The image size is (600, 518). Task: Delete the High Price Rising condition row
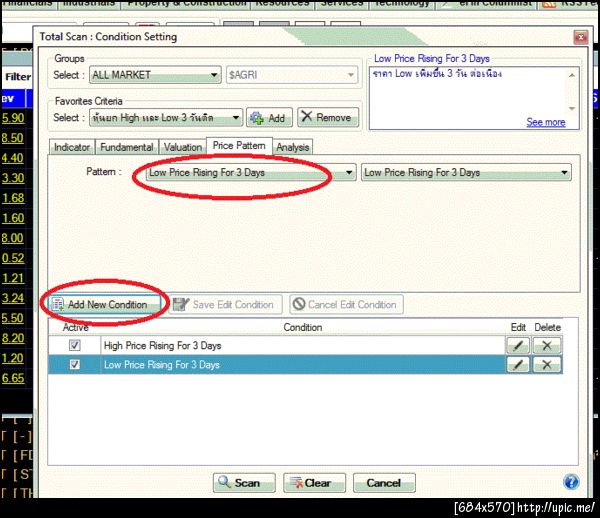coord(547,345)
